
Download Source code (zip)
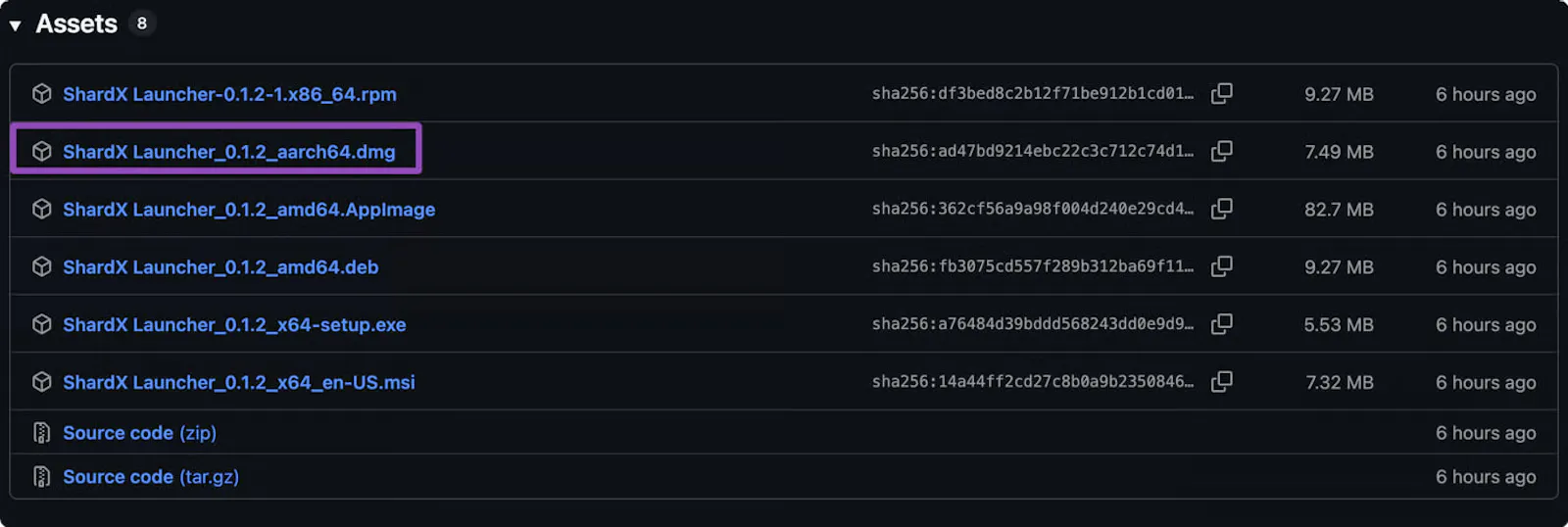pyautogui.click(x=140, y=433)
